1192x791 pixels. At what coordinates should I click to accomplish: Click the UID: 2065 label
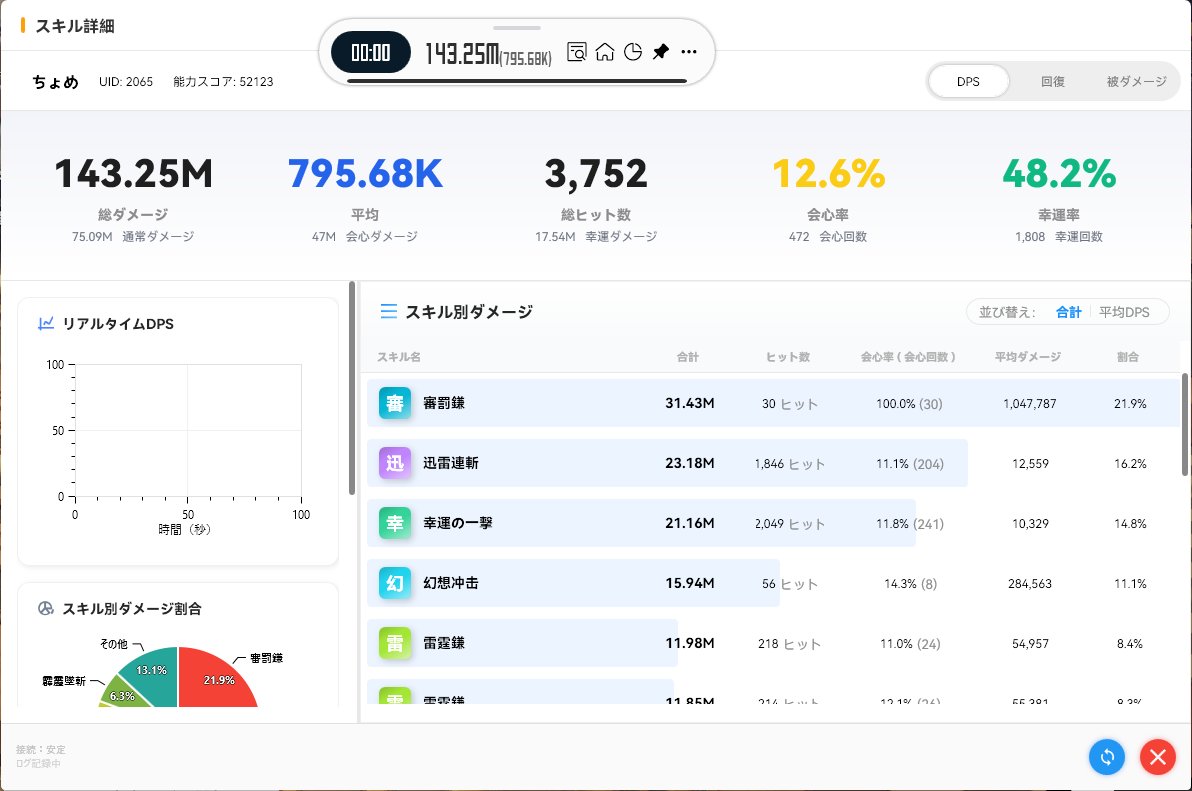pos(125,81)
